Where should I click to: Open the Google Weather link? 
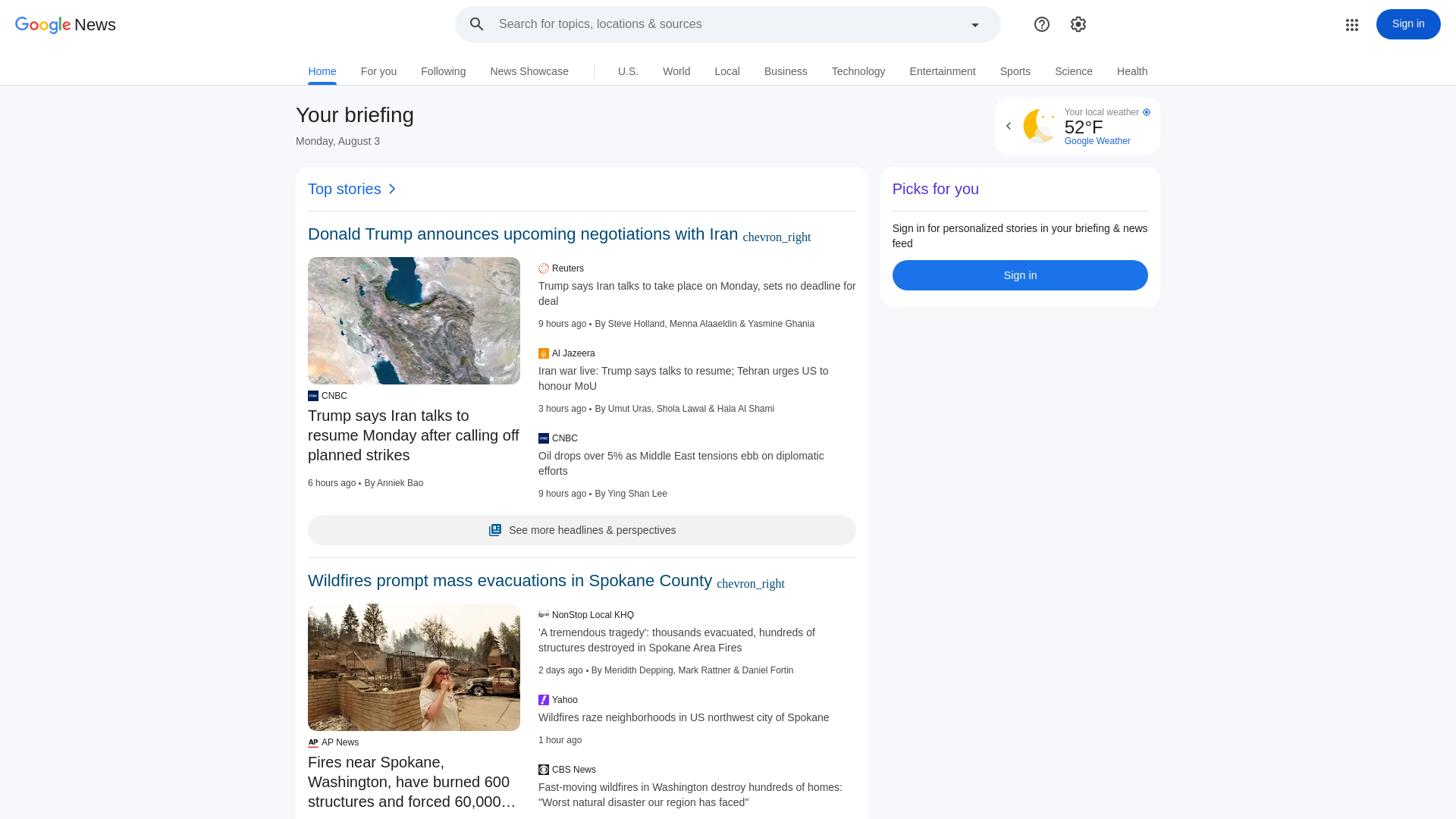[x=1097, y=141]
